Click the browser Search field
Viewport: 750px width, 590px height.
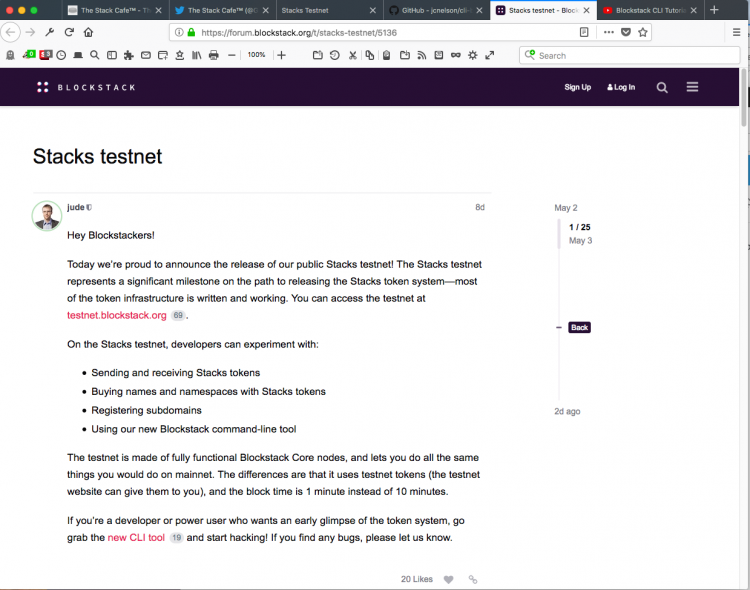pyautogui.click(x=629, y=56)
